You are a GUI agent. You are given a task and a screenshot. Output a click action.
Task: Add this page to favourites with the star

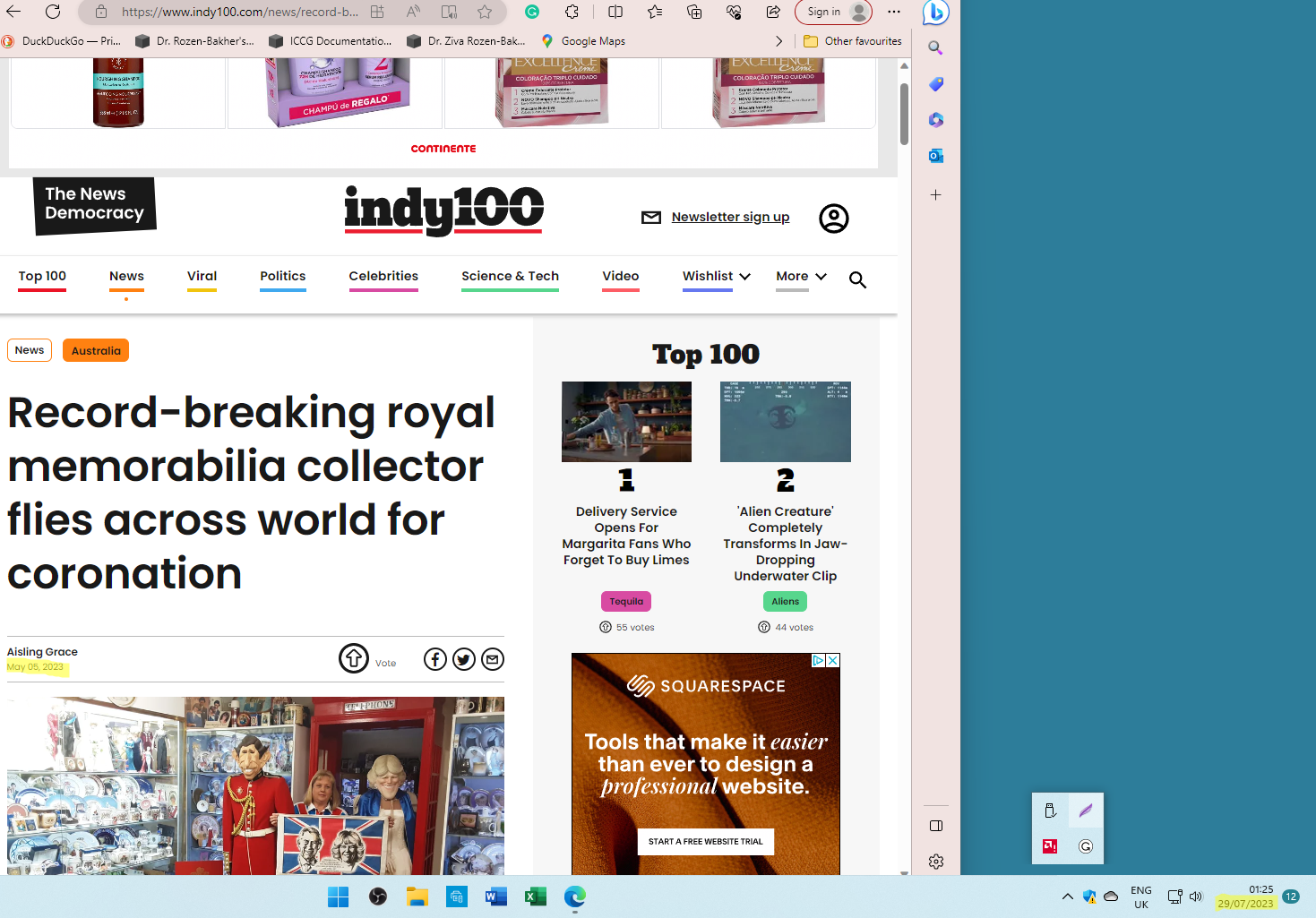click(x=485, y=12)
